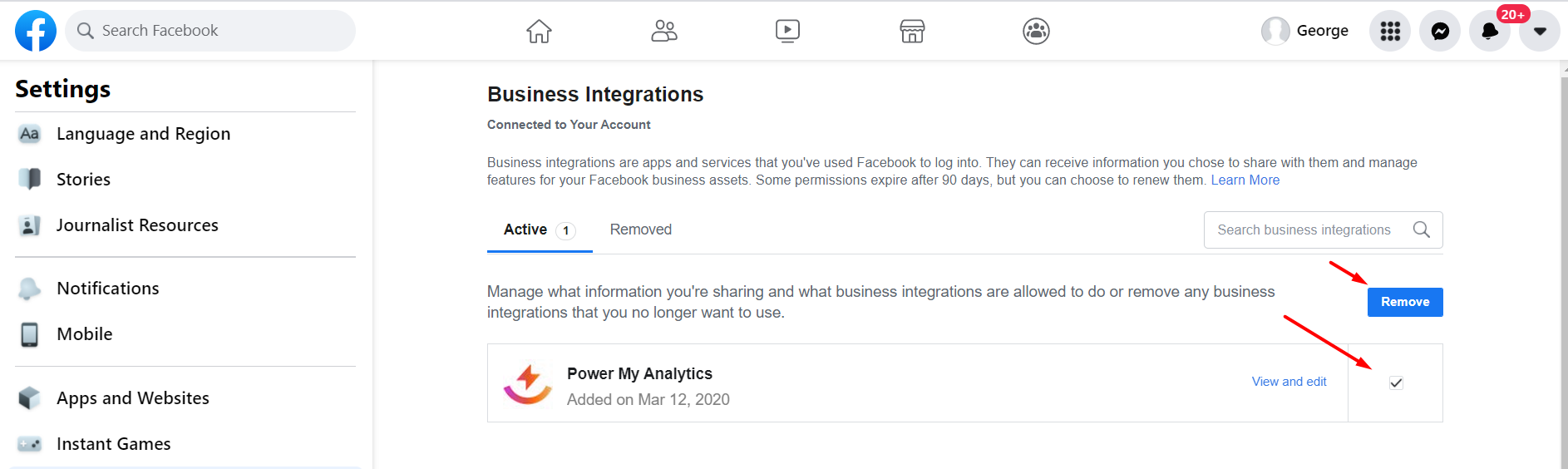Focus the Search Facebook box

[210, 31]
